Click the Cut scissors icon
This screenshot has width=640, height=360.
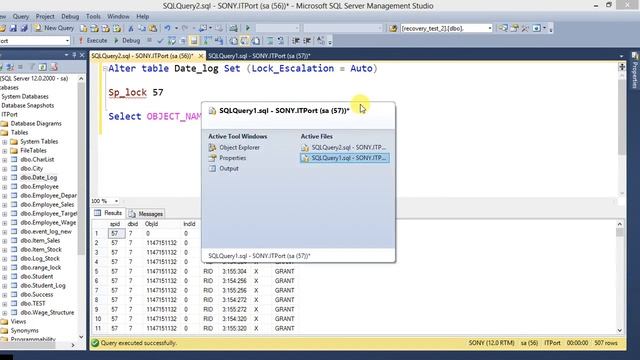tap(131, 28)
